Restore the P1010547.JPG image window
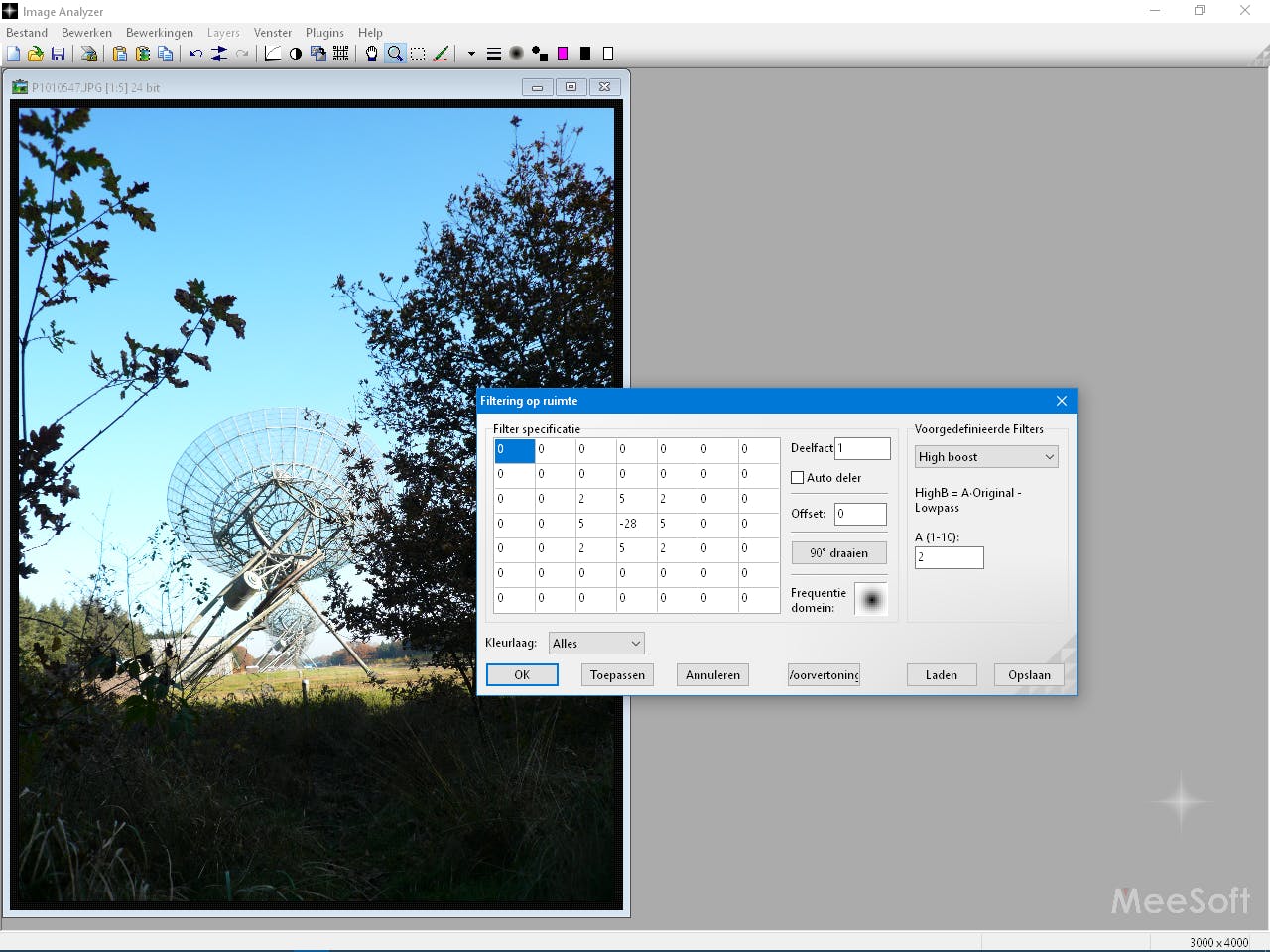Image resolution: width=1270 pixels, height=952 pixels. (x=571, y=87)
